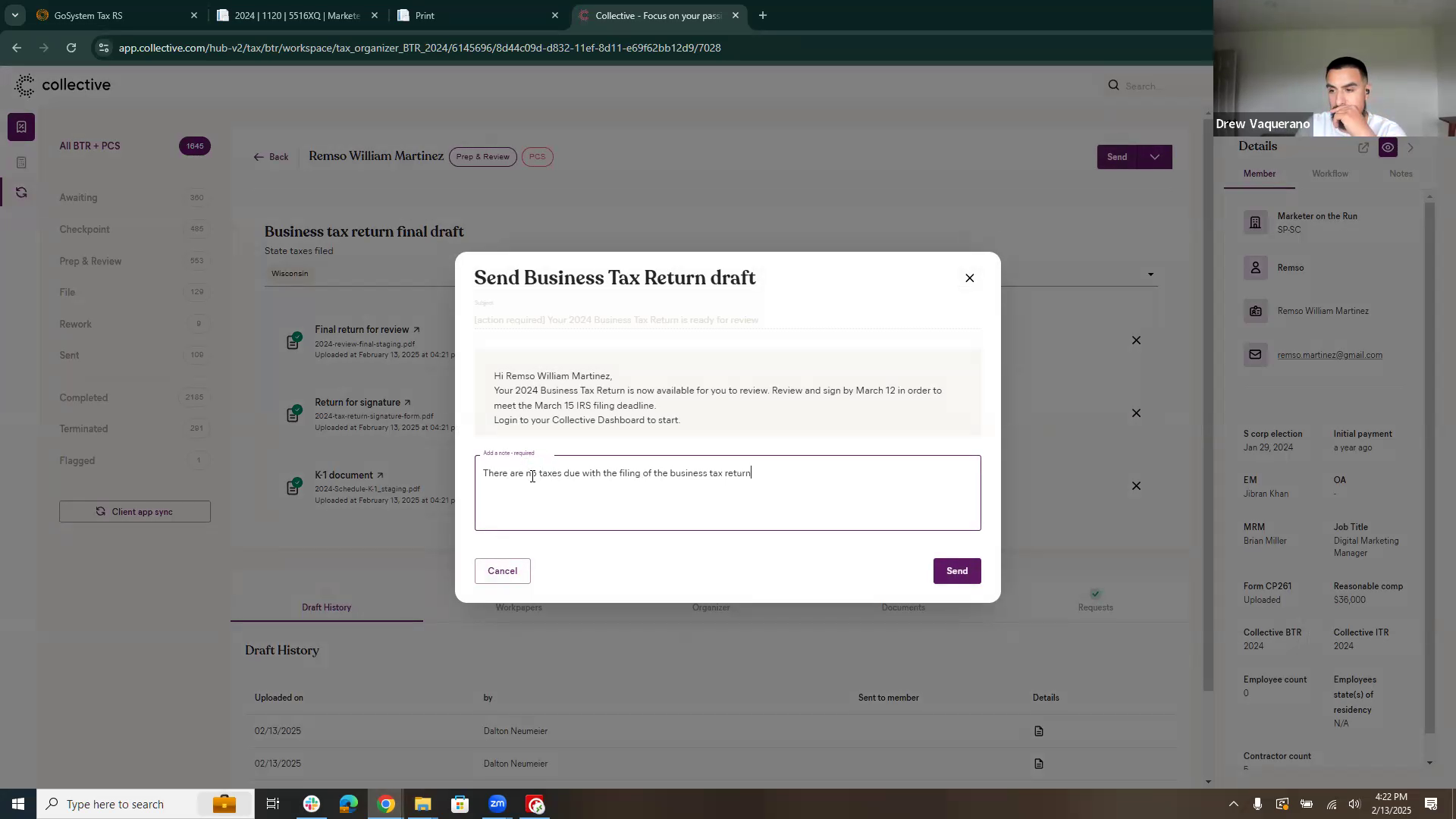The height and width of the screenshot is (819, 1456).
Task: Open remso.martinez@gmail.com email link
Action: pyautogui.click(x=1329, y=355)
